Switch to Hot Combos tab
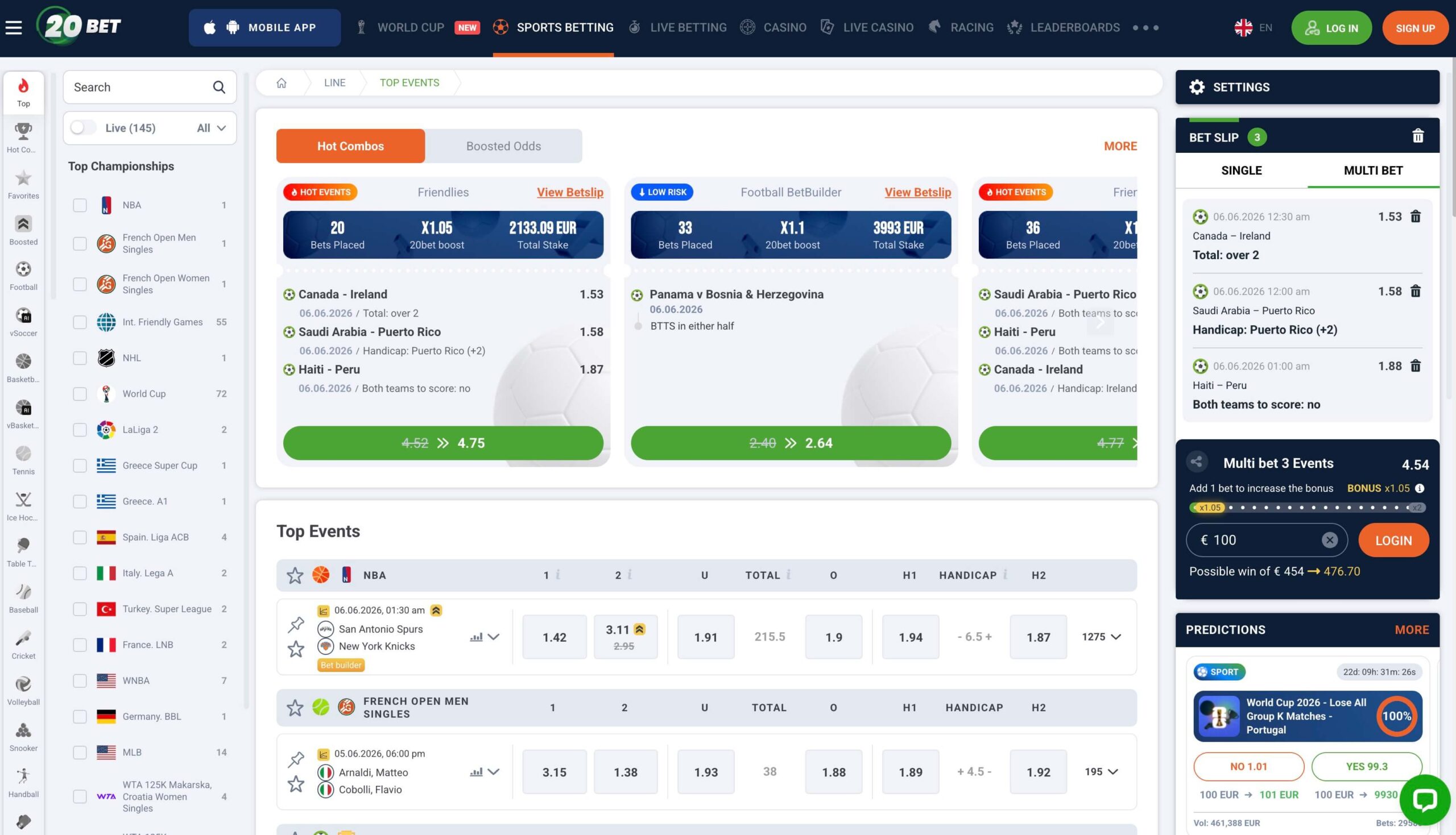Image resolution: width=1456 pixels, height=835 pixels. click(x=350, y=146)
